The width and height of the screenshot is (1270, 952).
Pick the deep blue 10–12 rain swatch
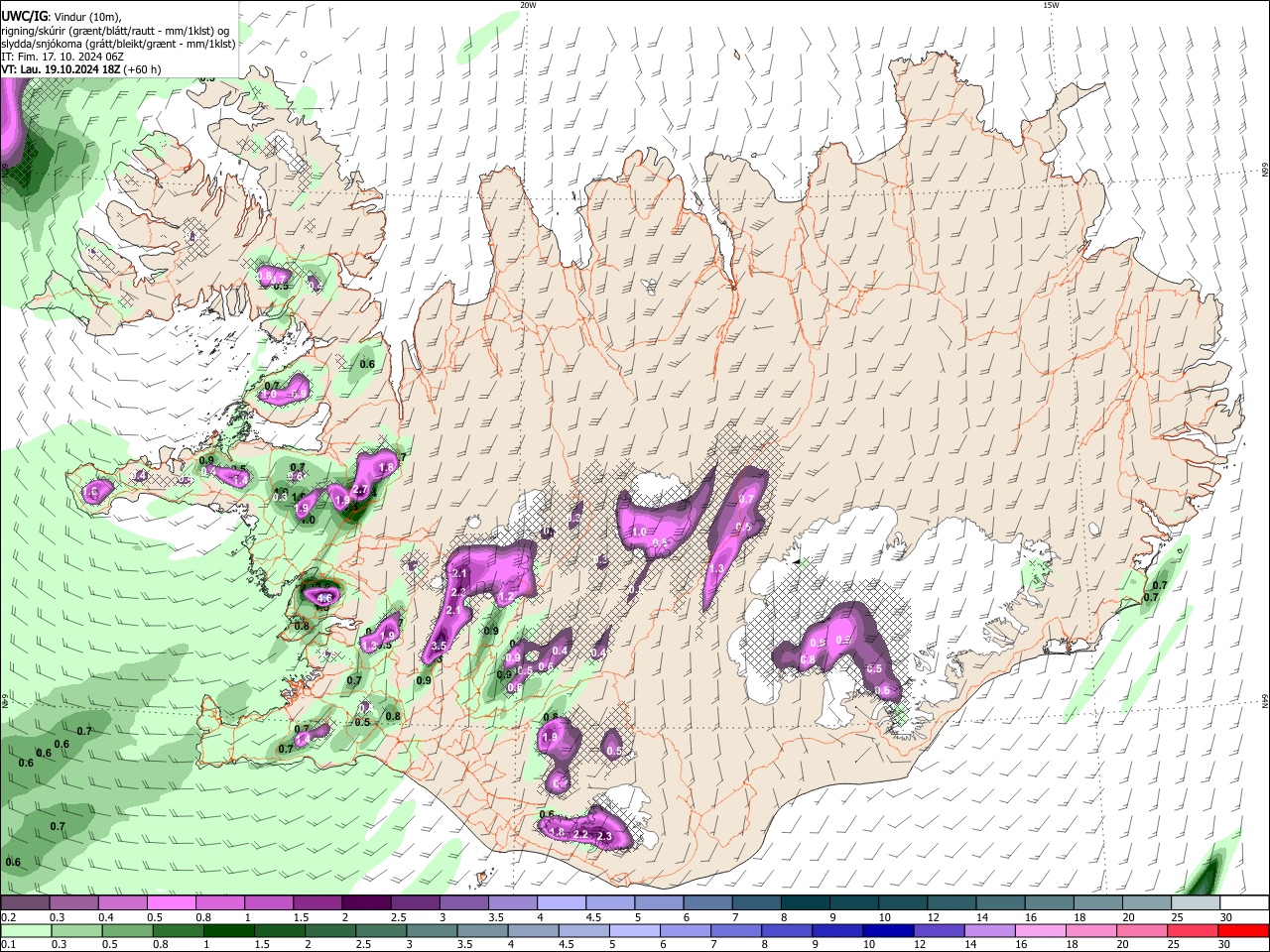click(x=888, y=931)
